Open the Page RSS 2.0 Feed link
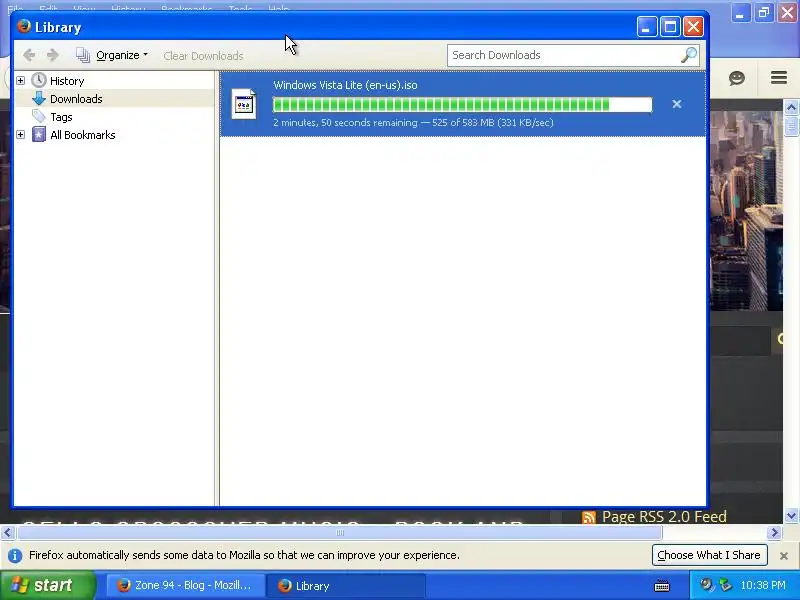Viewport: 800px width, 600px height. 664,517
